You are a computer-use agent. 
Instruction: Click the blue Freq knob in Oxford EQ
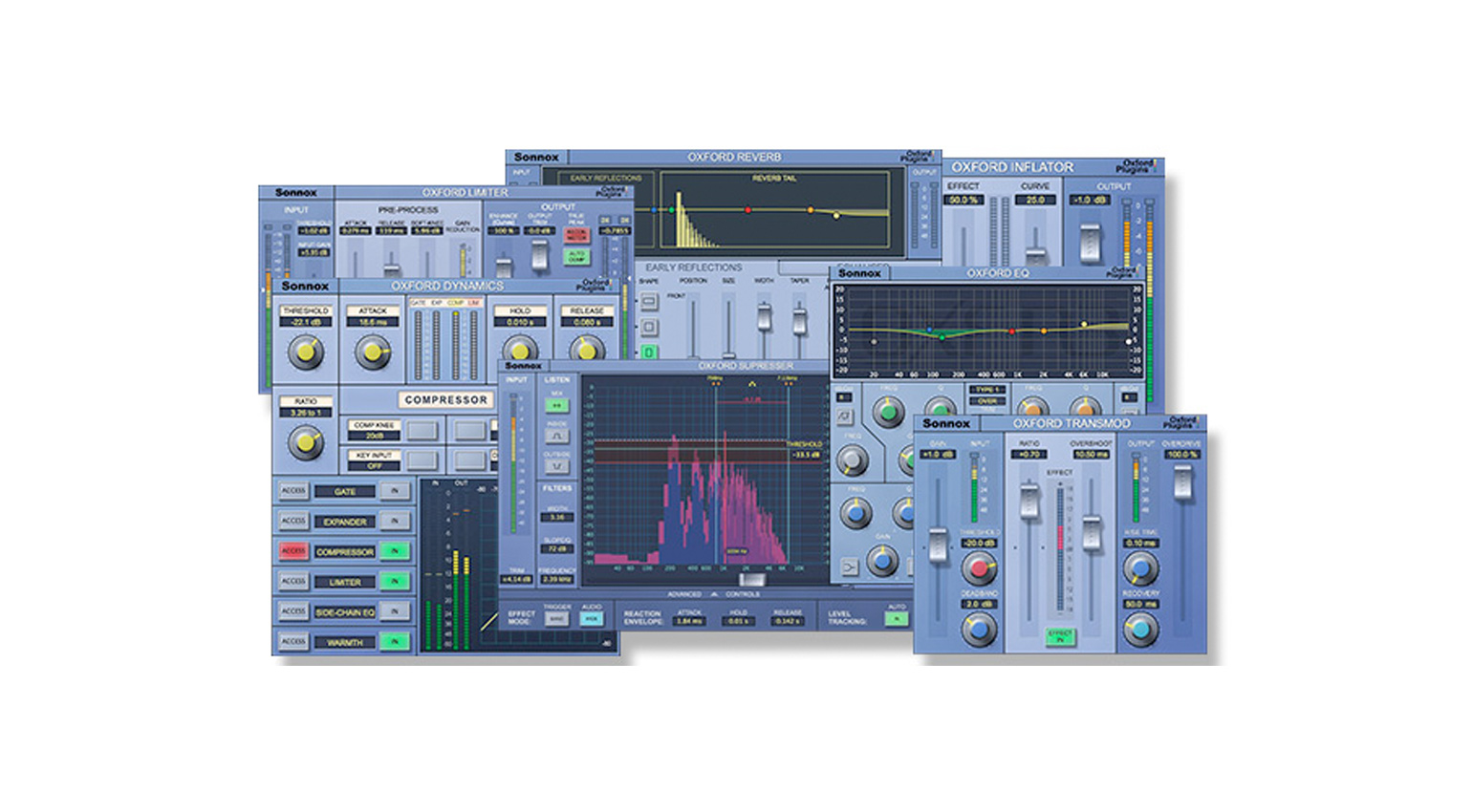855,514
